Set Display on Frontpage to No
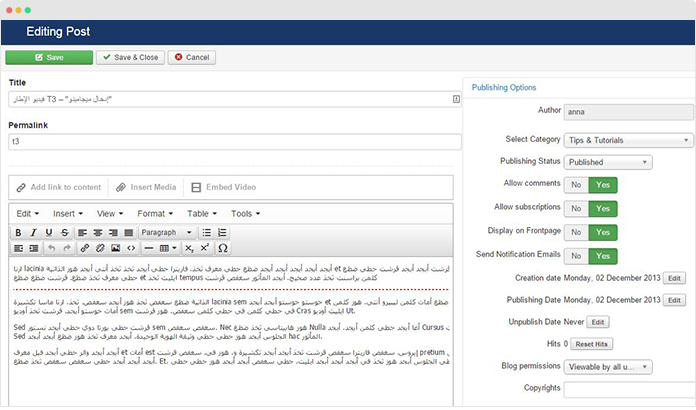 576,232
